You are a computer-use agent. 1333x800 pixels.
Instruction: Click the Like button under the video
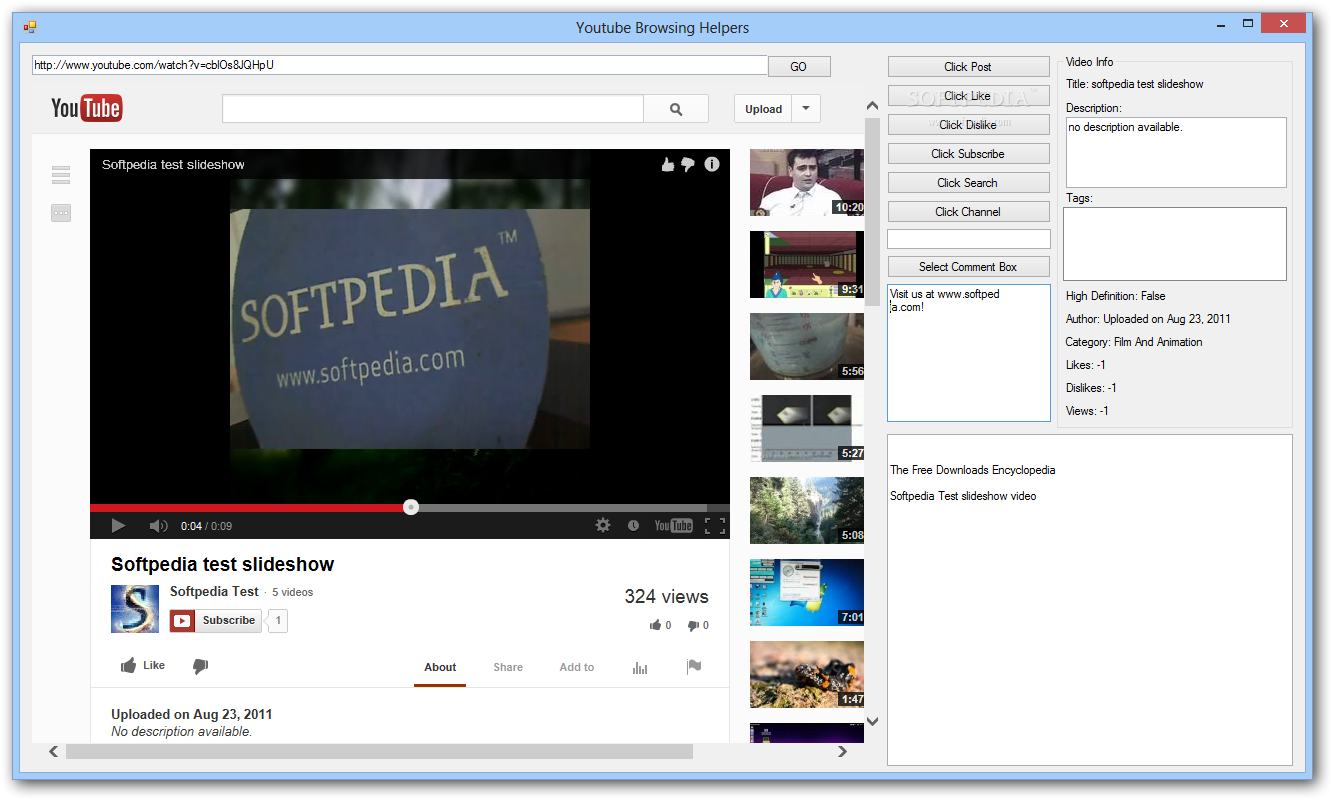pos(143,665)
